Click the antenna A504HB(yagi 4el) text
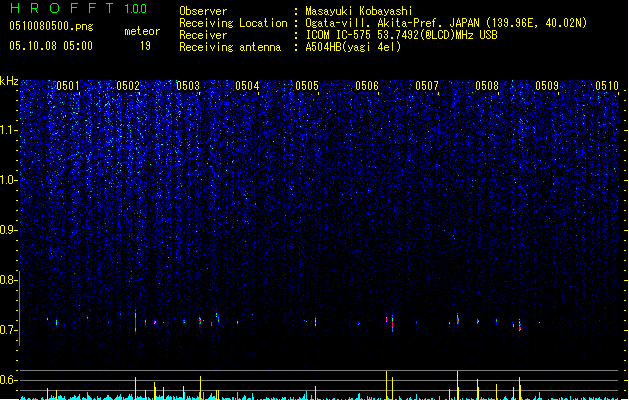The height and width of the screenshot is (400, 629). (x=353, y=47)
